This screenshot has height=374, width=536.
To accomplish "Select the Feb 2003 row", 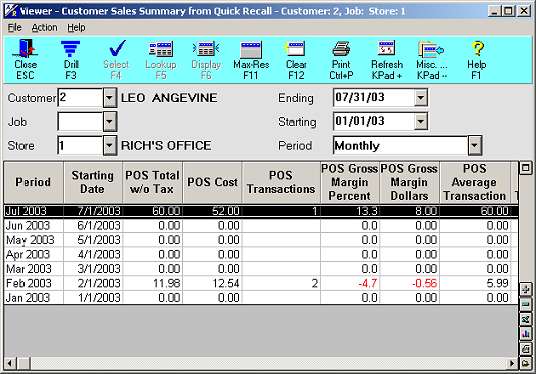I will (261, 283).
